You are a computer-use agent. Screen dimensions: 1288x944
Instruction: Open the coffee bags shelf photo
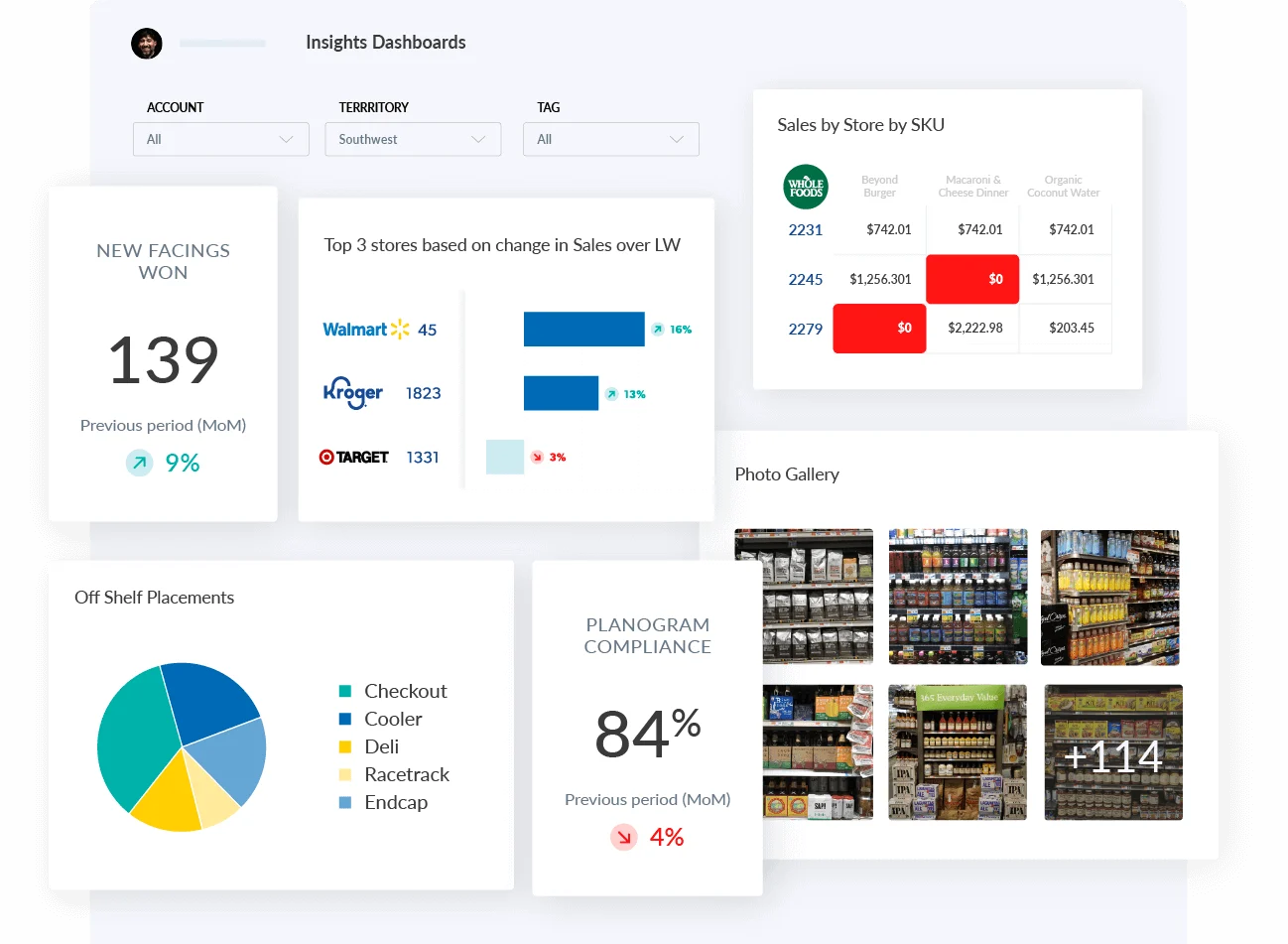[804, 597]
